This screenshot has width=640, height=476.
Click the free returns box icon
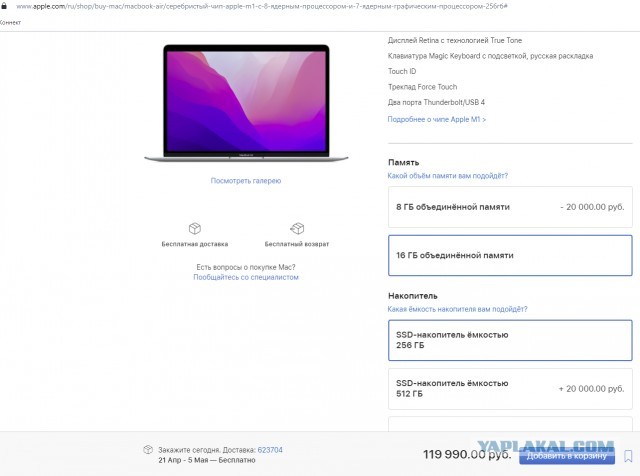tap(297, 228)
